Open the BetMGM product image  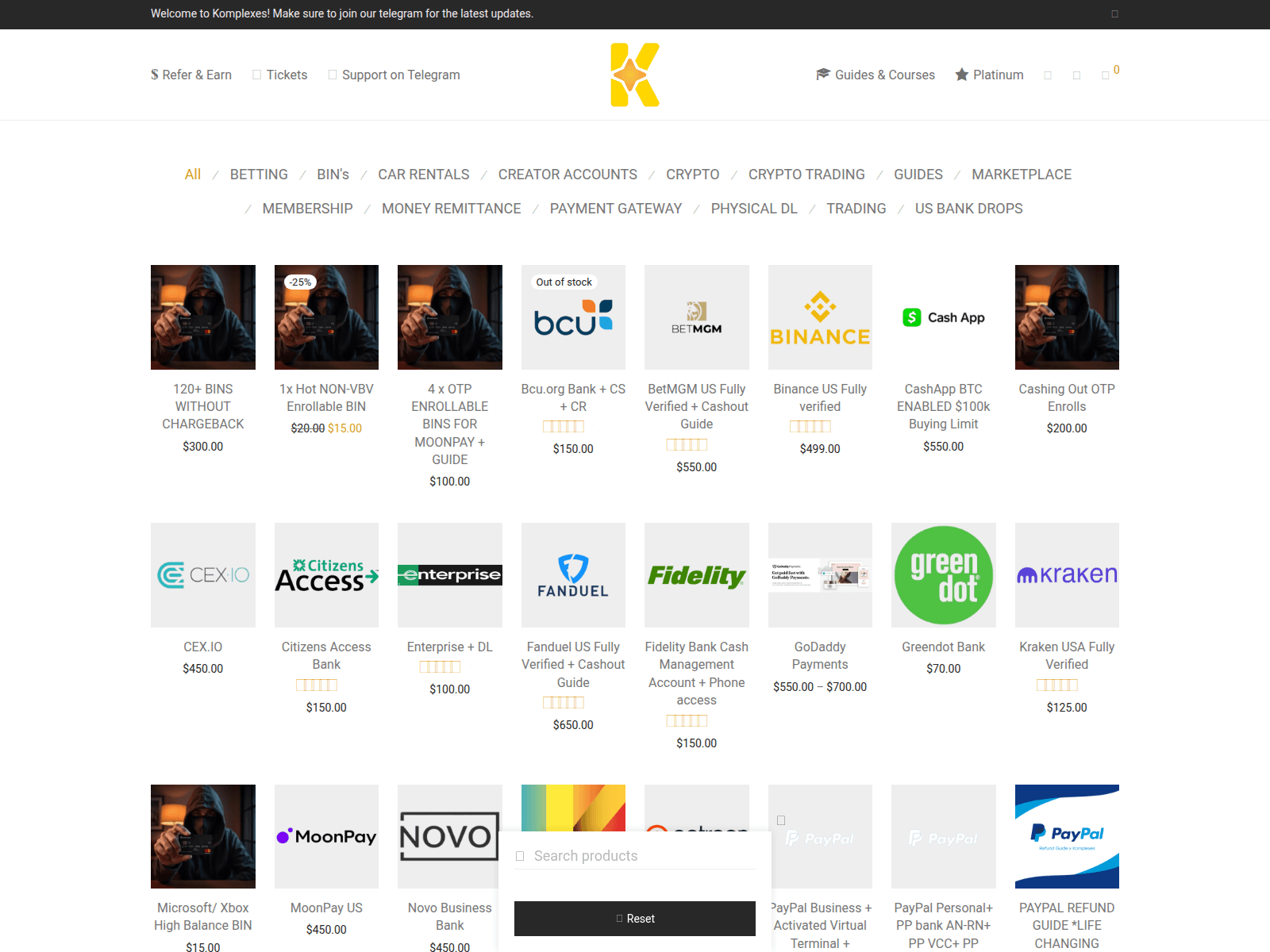tap(697, 317)
